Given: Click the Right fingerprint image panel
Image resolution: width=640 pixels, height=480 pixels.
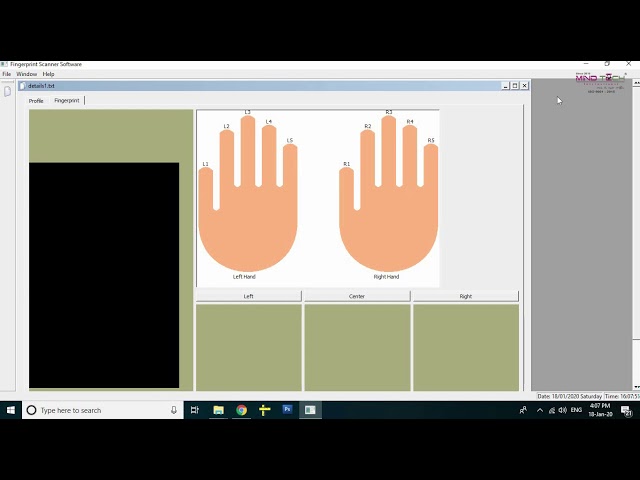Looking at the screenshot, I should click(466, 347).
